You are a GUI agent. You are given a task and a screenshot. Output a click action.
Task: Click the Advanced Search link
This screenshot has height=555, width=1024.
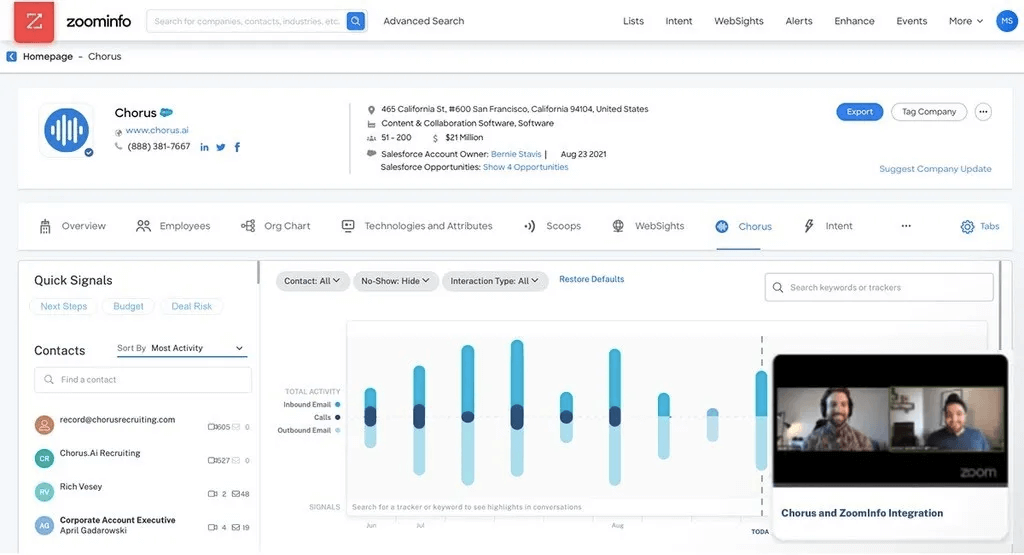click(x=424, y=21)
